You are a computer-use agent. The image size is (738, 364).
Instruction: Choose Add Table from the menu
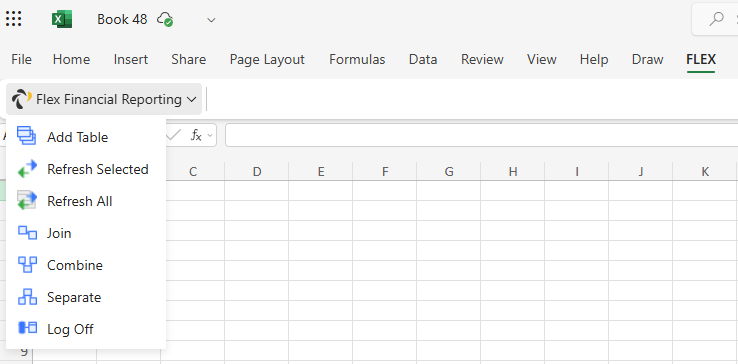[86, 137]
